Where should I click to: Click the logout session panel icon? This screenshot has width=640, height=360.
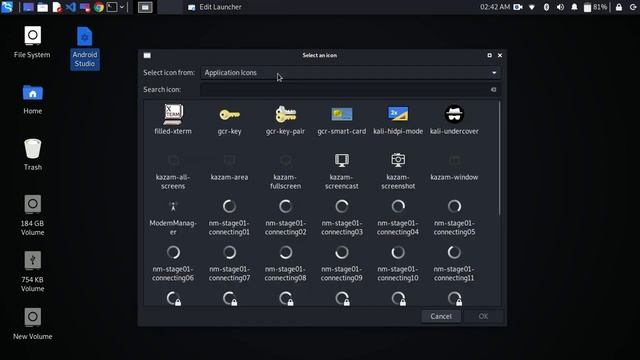point(633,7)
